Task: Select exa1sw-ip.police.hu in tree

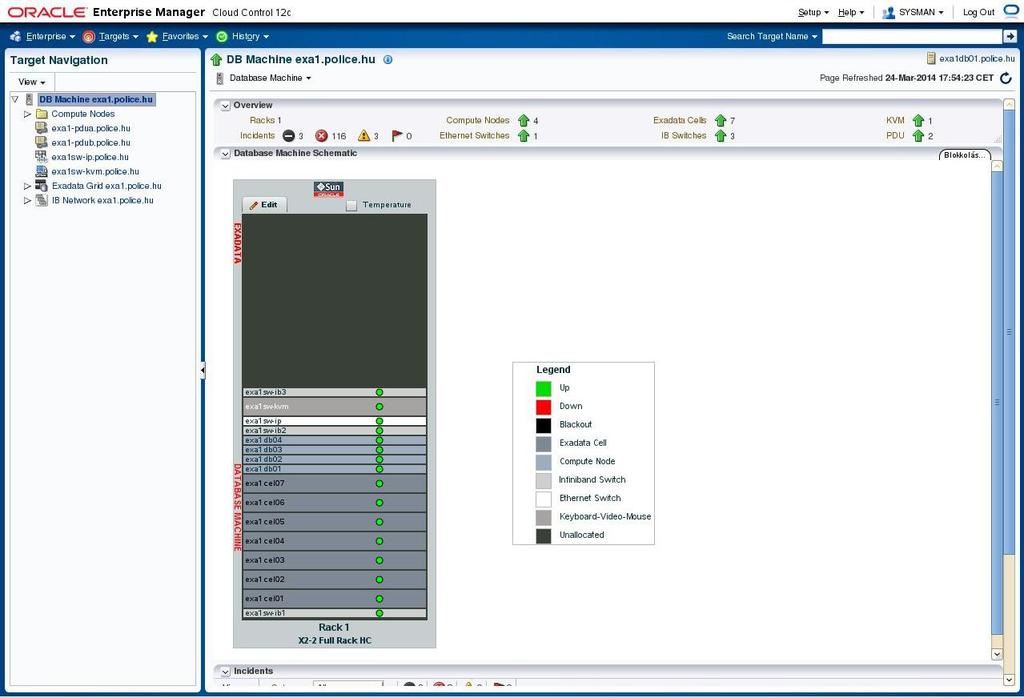Action: coord(90,157)
